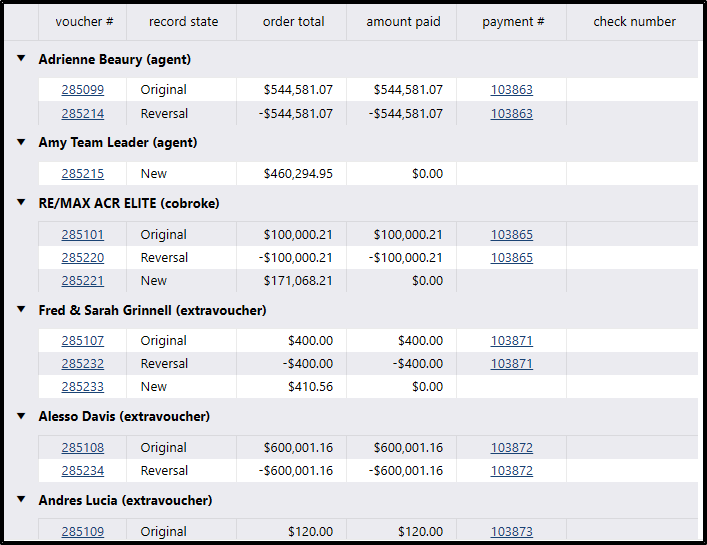Screen dimensions: 707x545
Task: Open voucher 285234 reversal link
Action: (x=82, y=471)
